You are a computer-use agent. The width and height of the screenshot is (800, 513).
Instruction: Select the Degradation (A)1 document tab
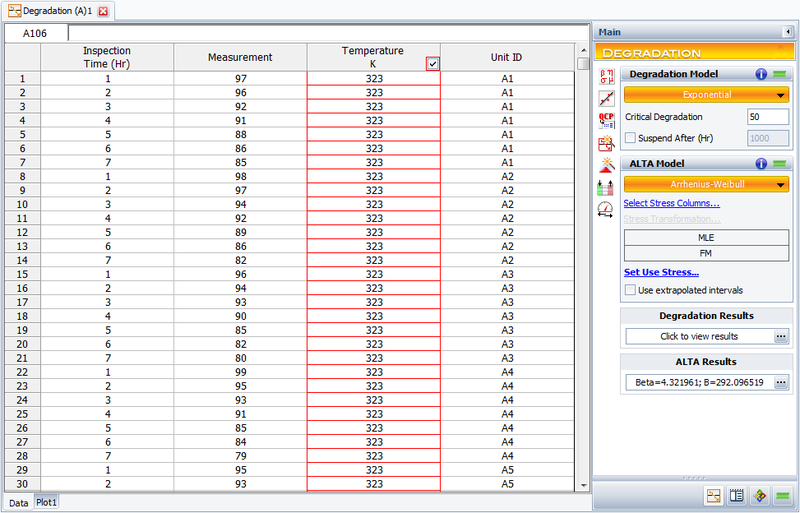point(56,10)
